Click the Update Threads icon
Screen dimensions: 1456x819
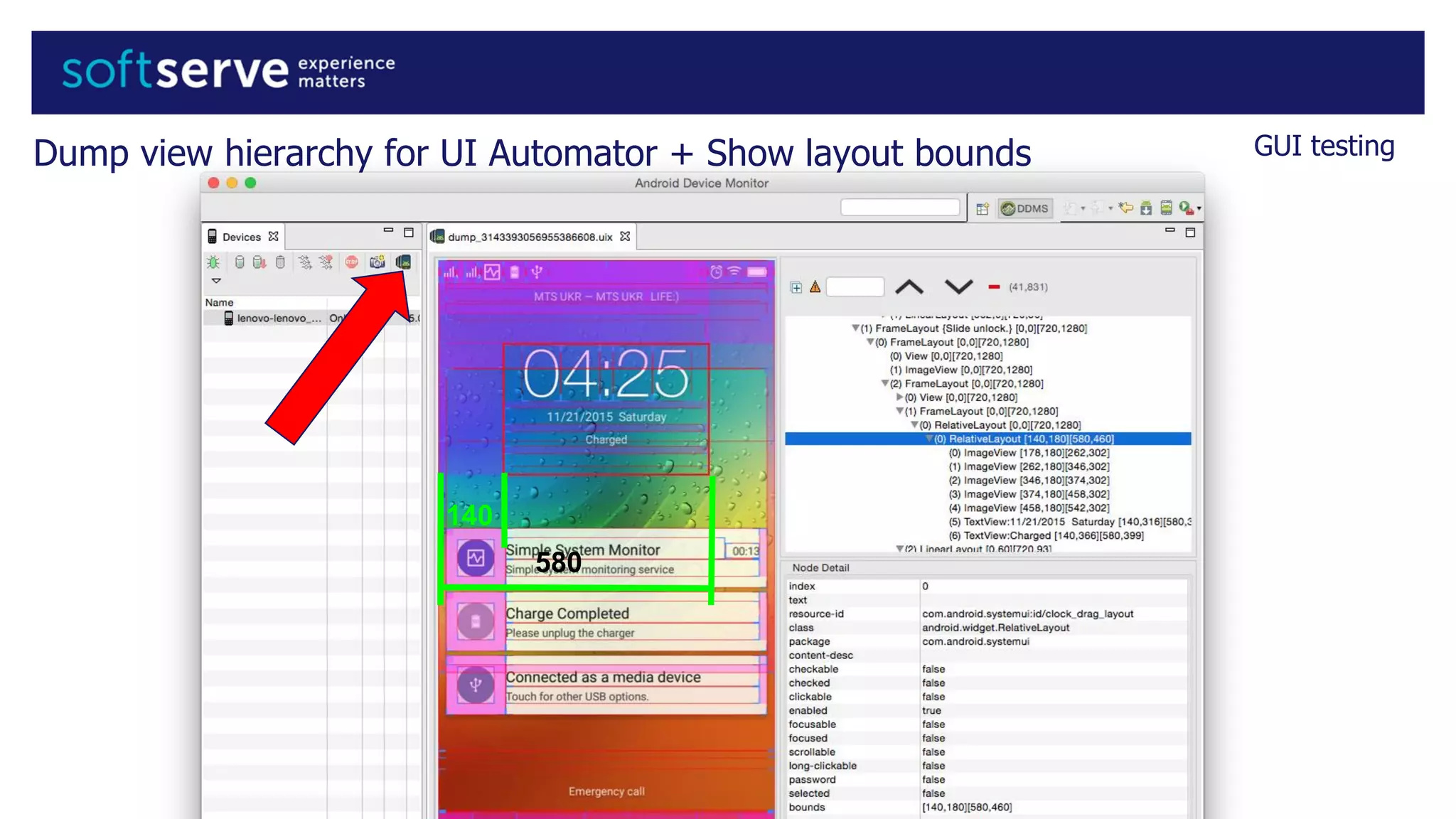[305, 262]
